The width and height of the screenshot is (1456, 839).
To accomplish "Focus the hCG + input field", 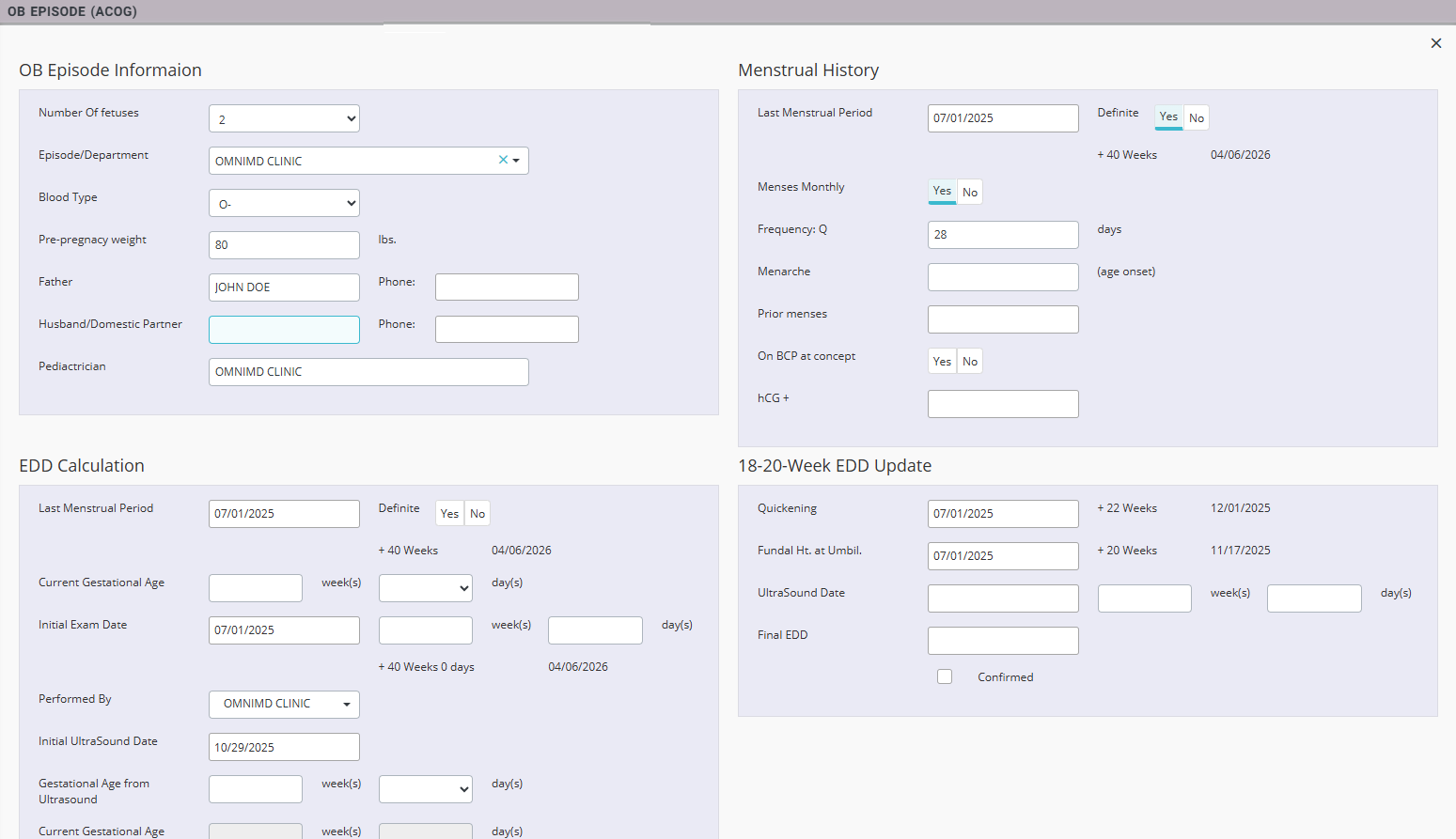I will pyautogui.click(x=1002, y=404).
